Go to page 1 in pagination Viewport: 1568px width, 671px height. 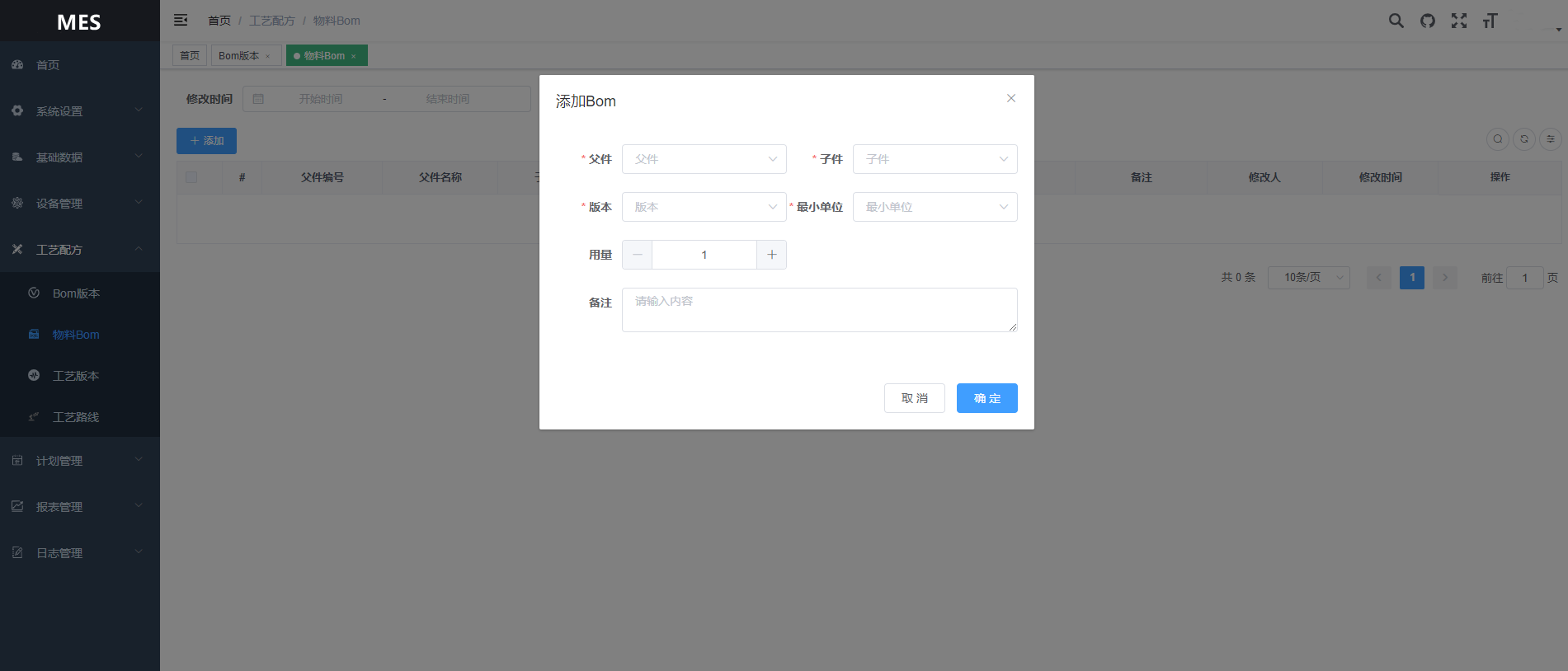[x=1412, y=278]
